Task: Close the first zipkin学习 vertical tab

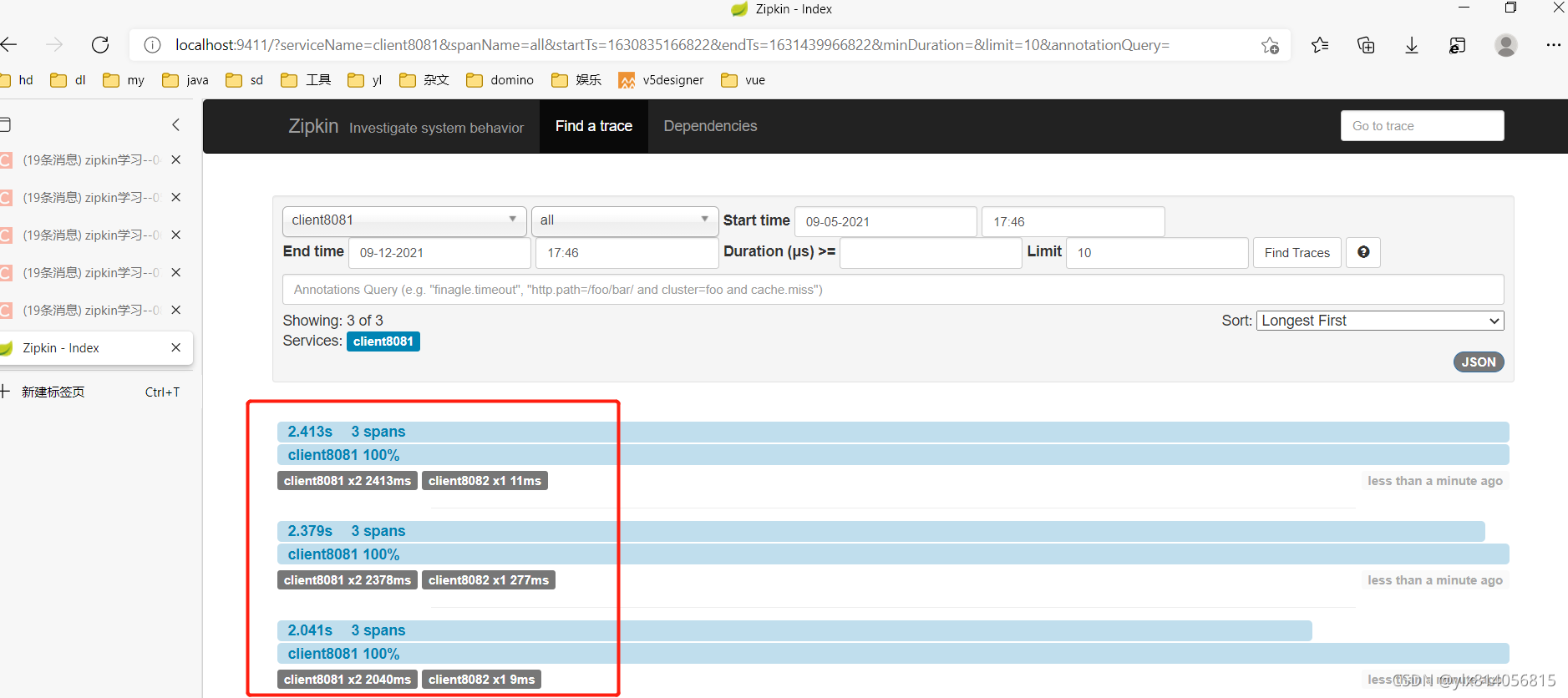Action: tap(175, 159)
